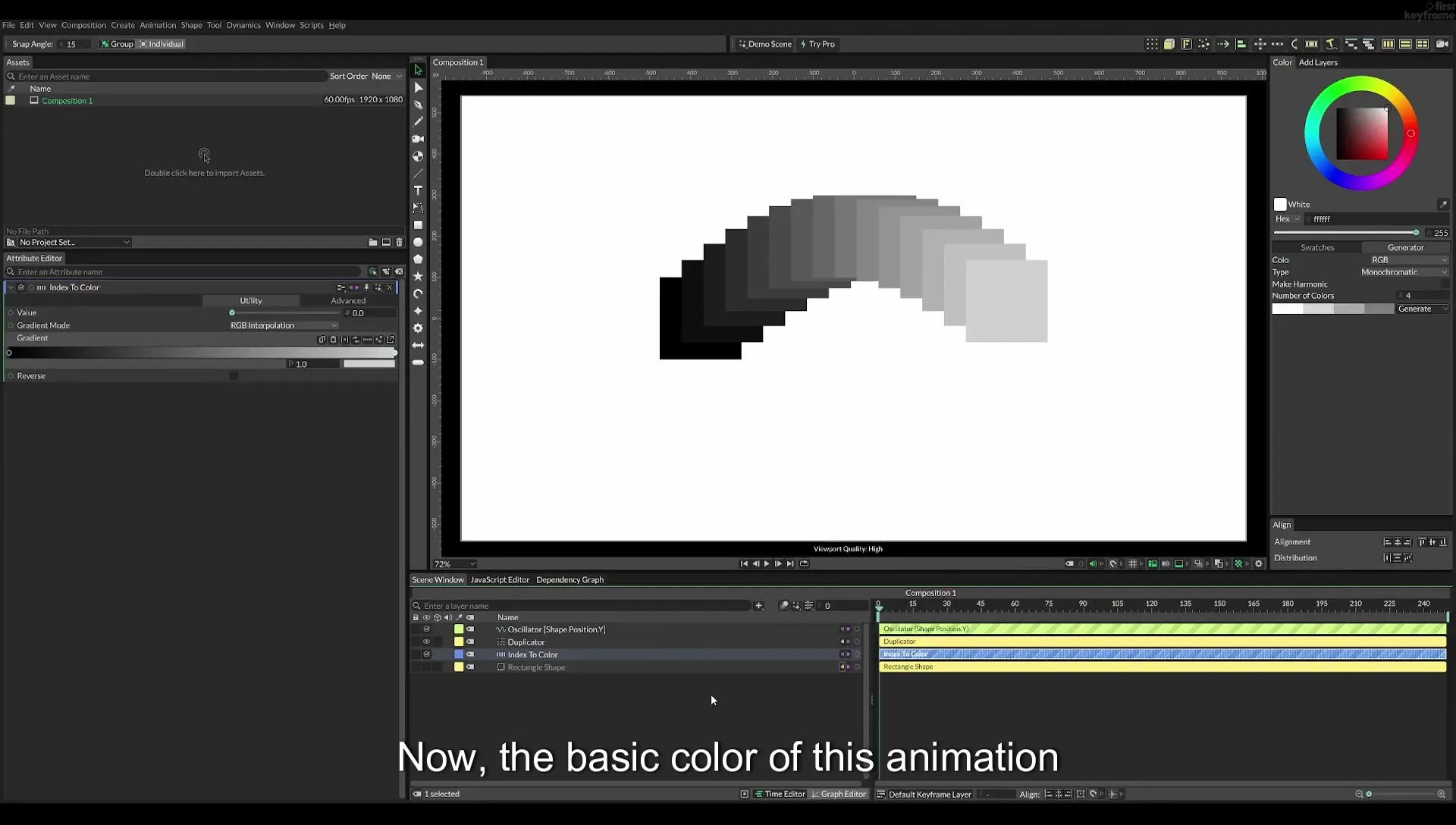Click the Try Pro button

(817, 44)
